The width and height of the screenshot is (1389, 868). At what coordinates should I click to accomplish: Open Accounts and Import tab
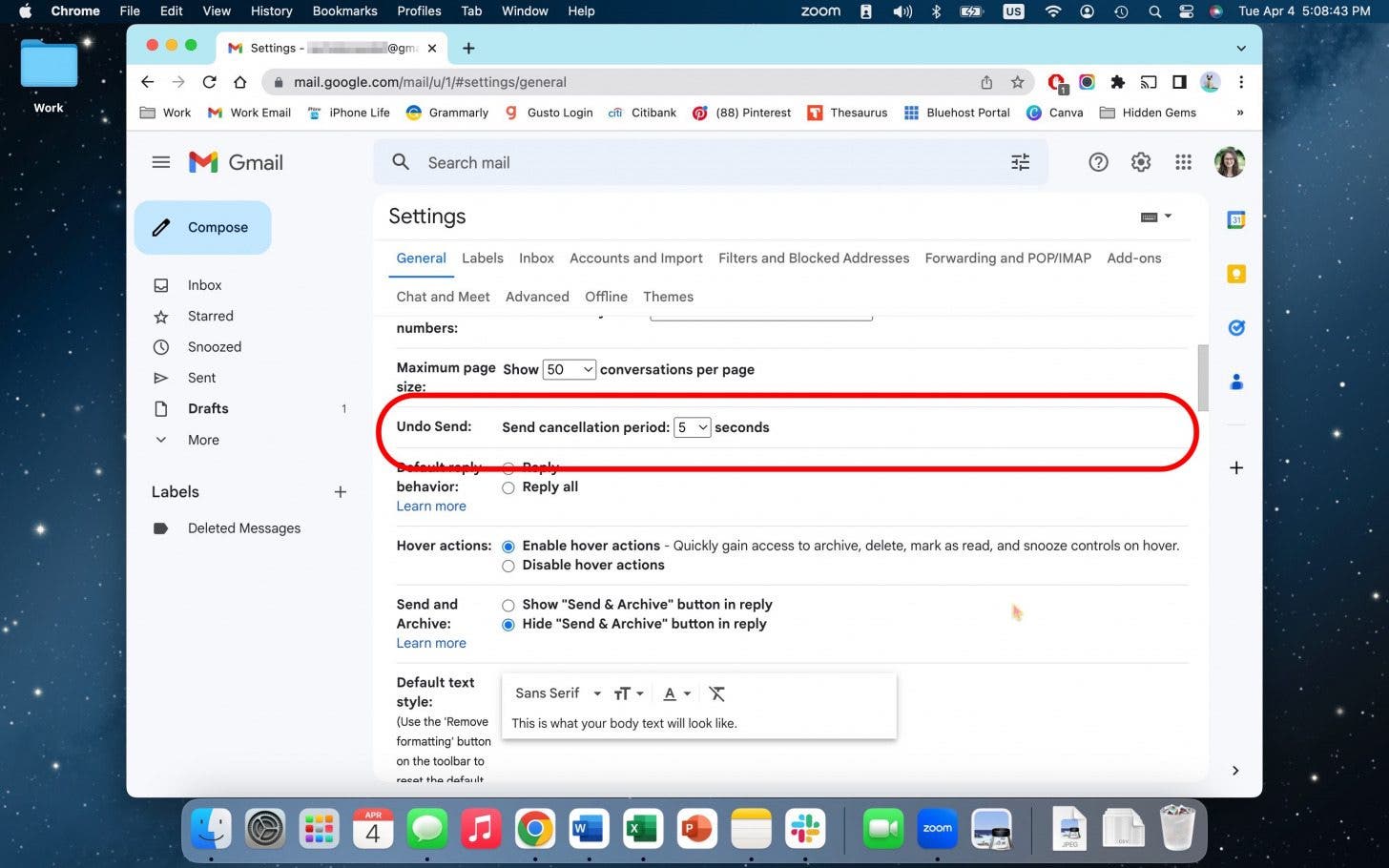coord(636,258)
